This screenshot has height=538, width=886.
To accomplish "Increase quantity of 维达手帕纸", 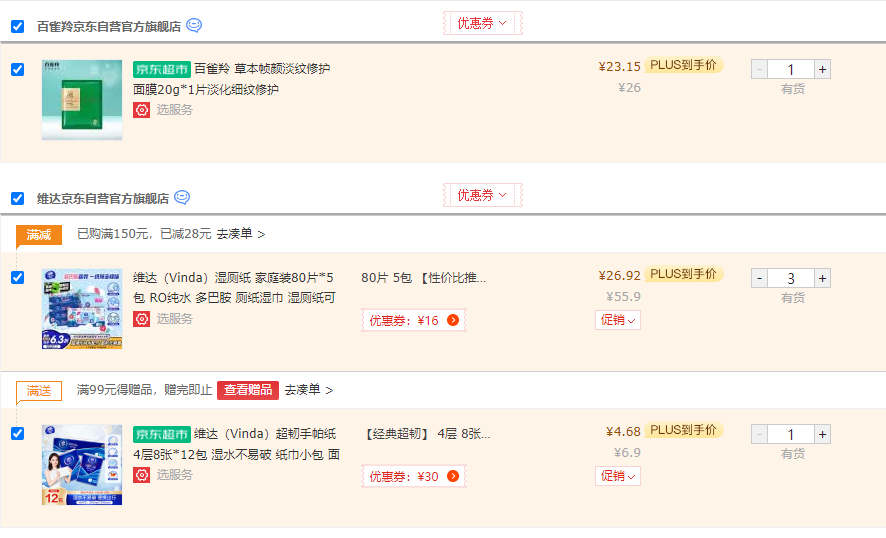I will coord(822,434).
